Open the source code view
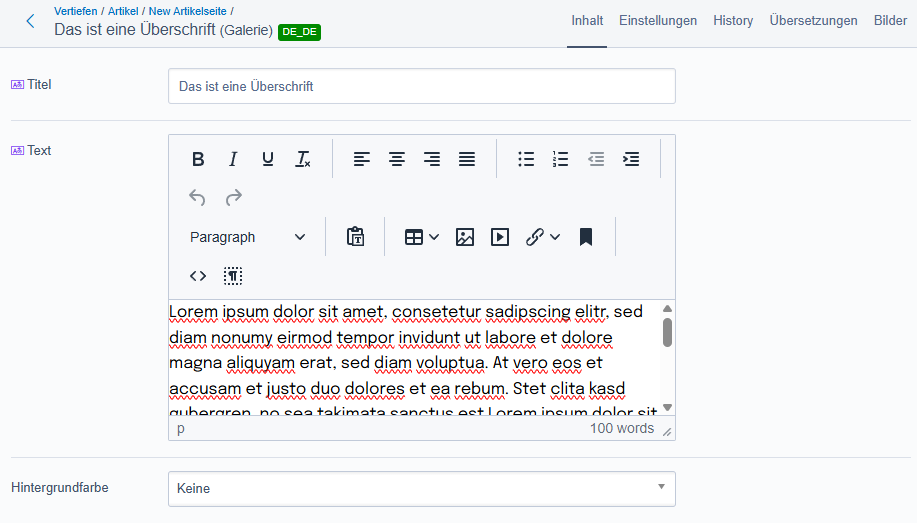The height and width of the screenshot is (523, 917). (198, 276)
